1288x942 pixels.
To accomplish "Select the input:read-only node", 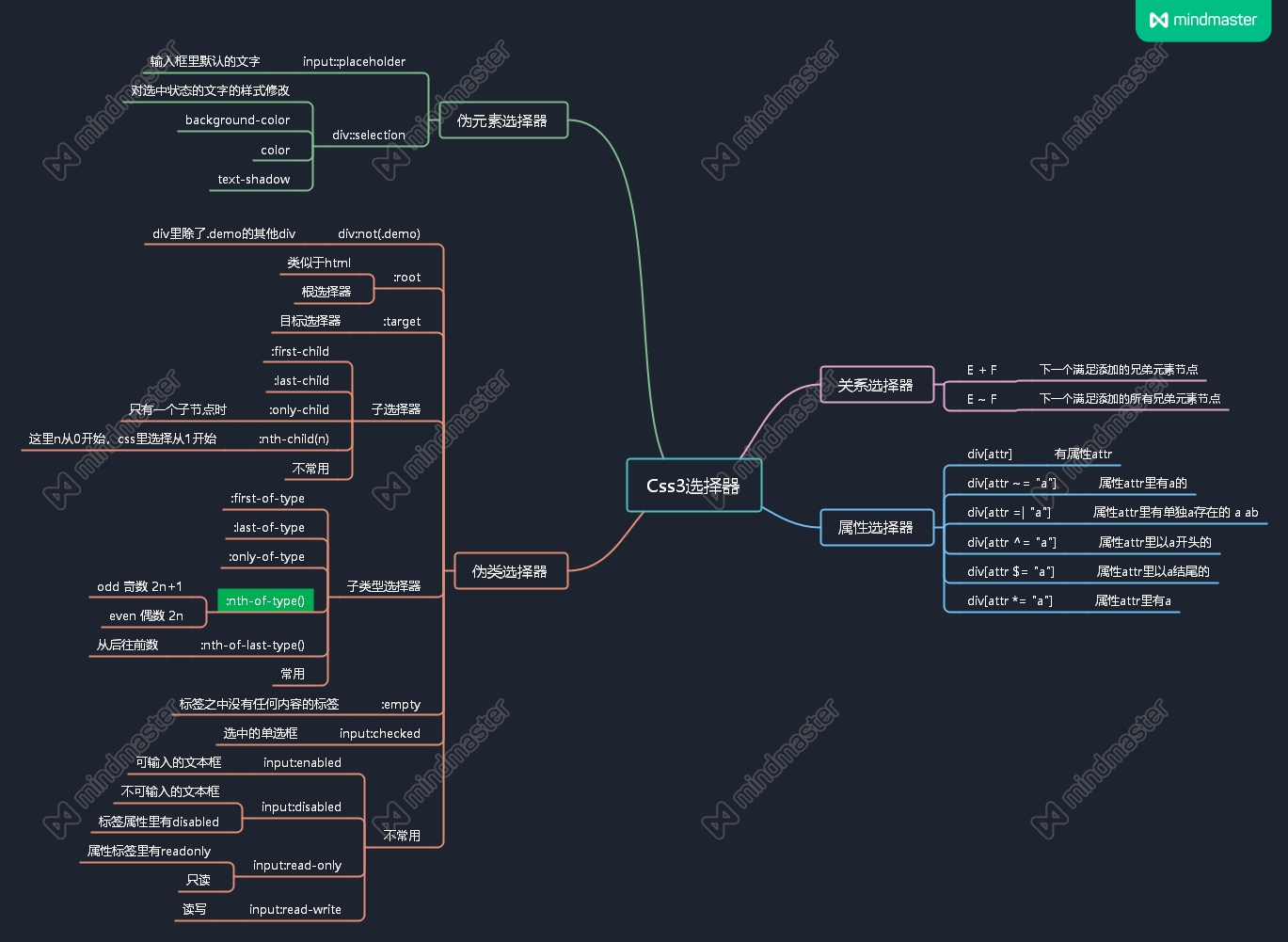I will [296, 866].
